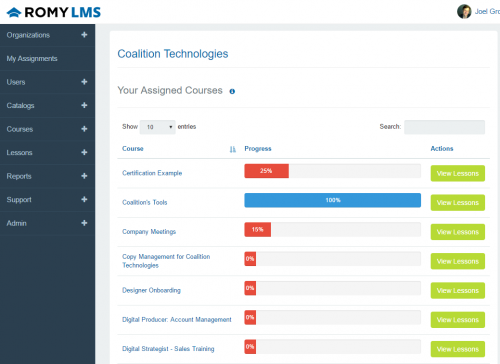Expand Organizations with its plus icon
The height and width of the screenshot is (364, 500).
click(x=84, y=35)
